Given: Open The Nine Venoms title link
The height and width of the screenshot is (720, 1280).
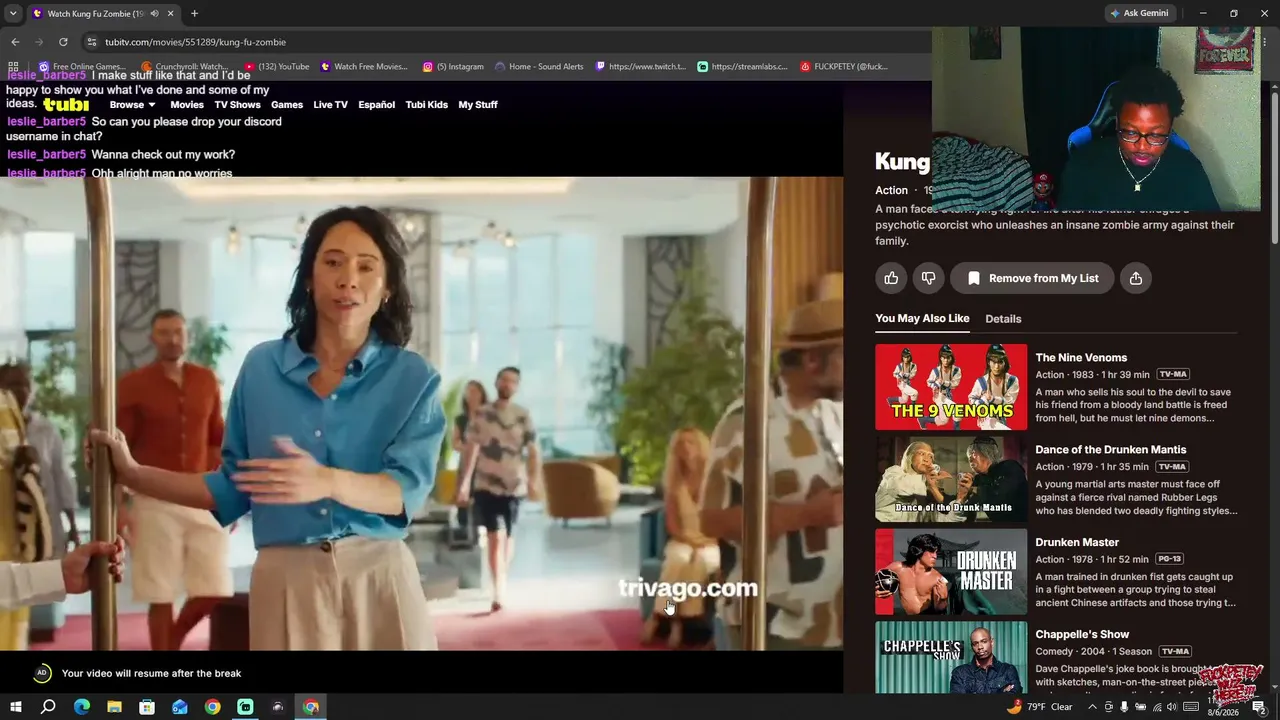Looking at the screenshot, I should pos(1081,357).
